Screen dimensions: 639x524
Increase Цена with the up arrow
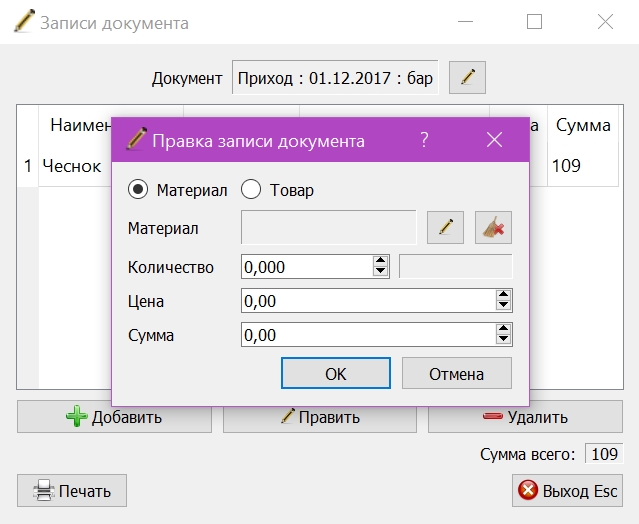pyautogui.click(x=504, y=295)
